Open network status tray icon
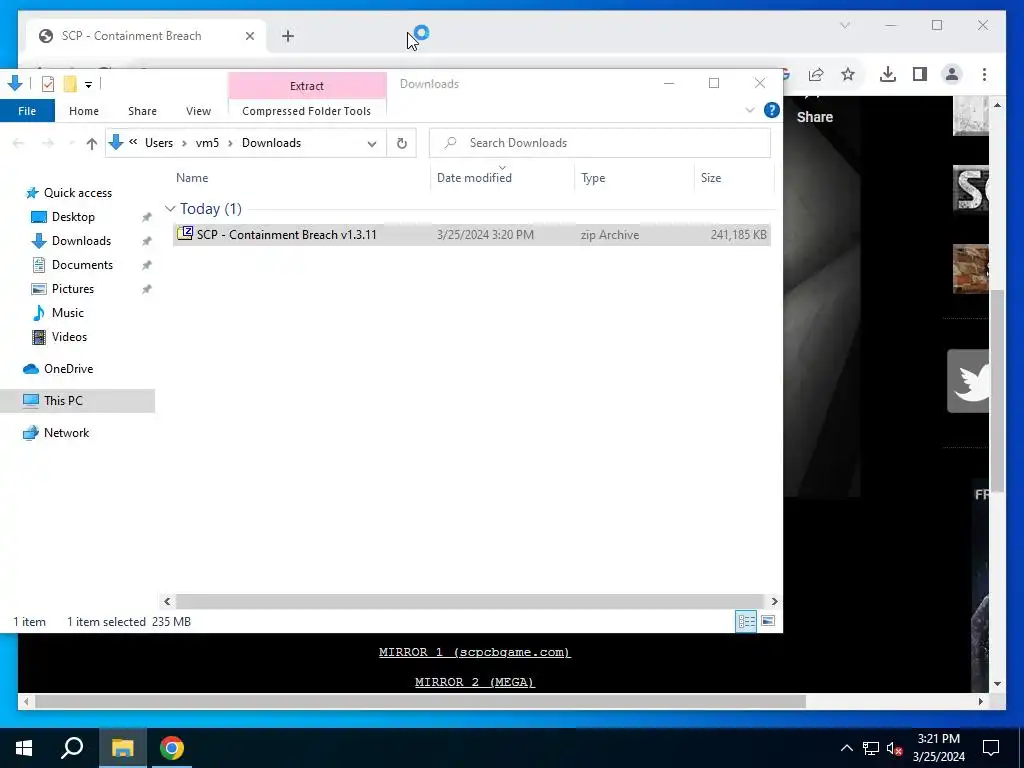The width and height of the screenshot is (1024, 768). pos(871,748)
